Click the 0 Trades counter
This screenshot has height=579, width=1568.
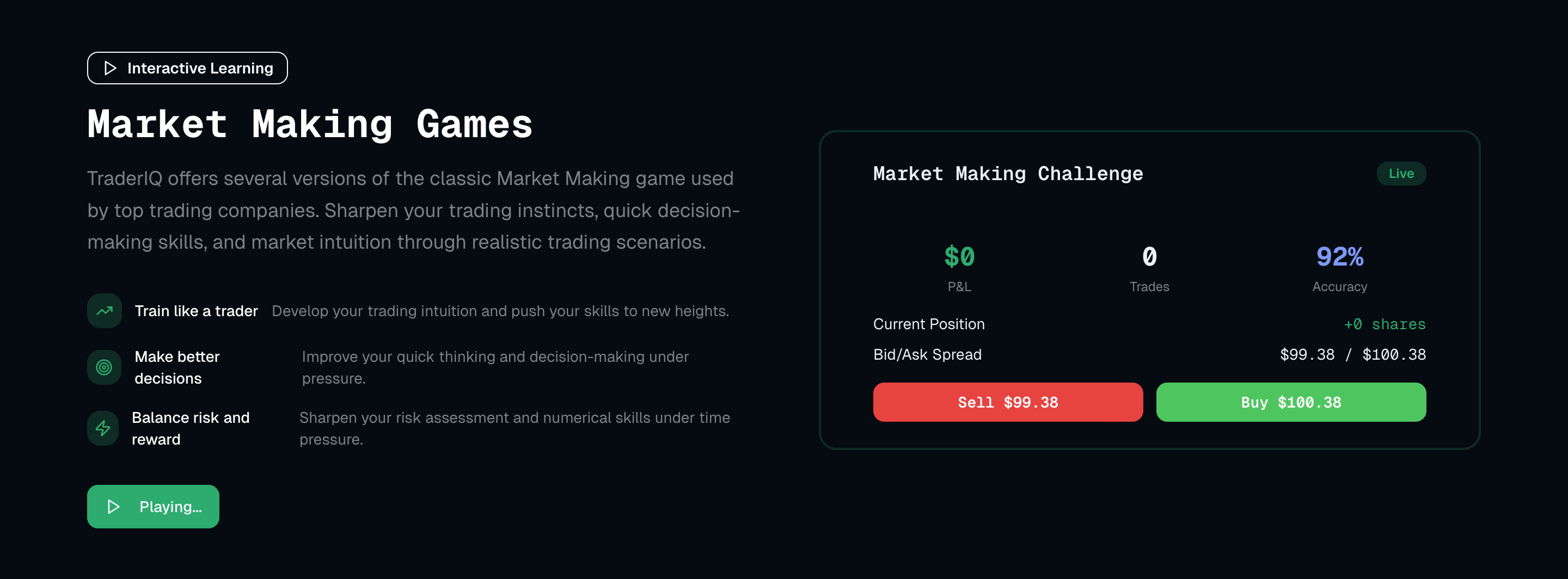[x=1149, y=257]
